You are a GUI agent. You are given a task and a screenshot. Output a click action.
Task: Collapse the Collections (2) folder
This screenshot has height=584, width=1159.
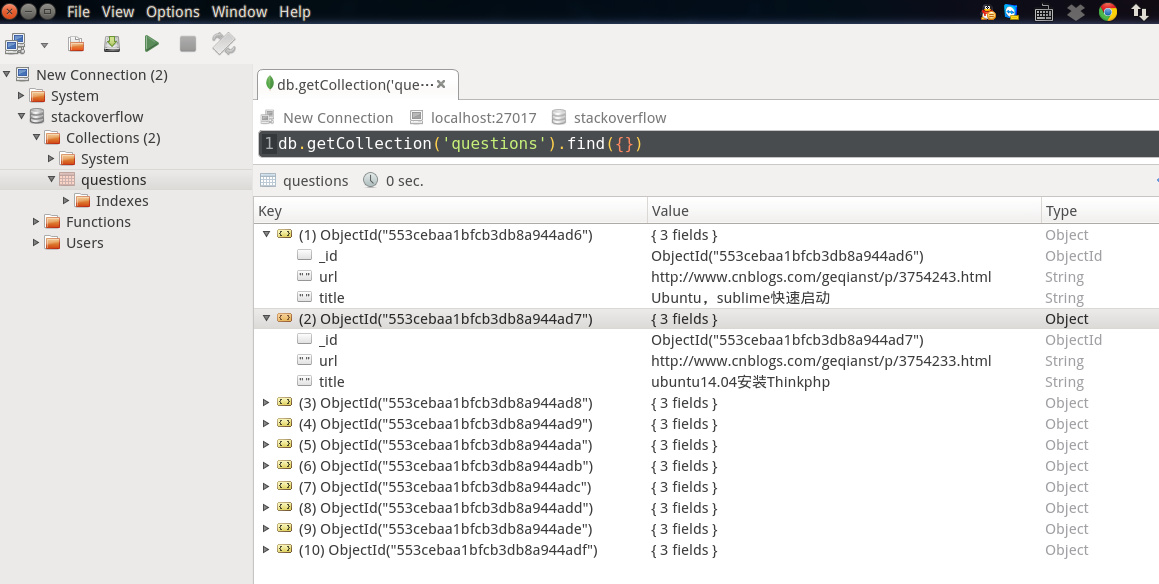36,137
